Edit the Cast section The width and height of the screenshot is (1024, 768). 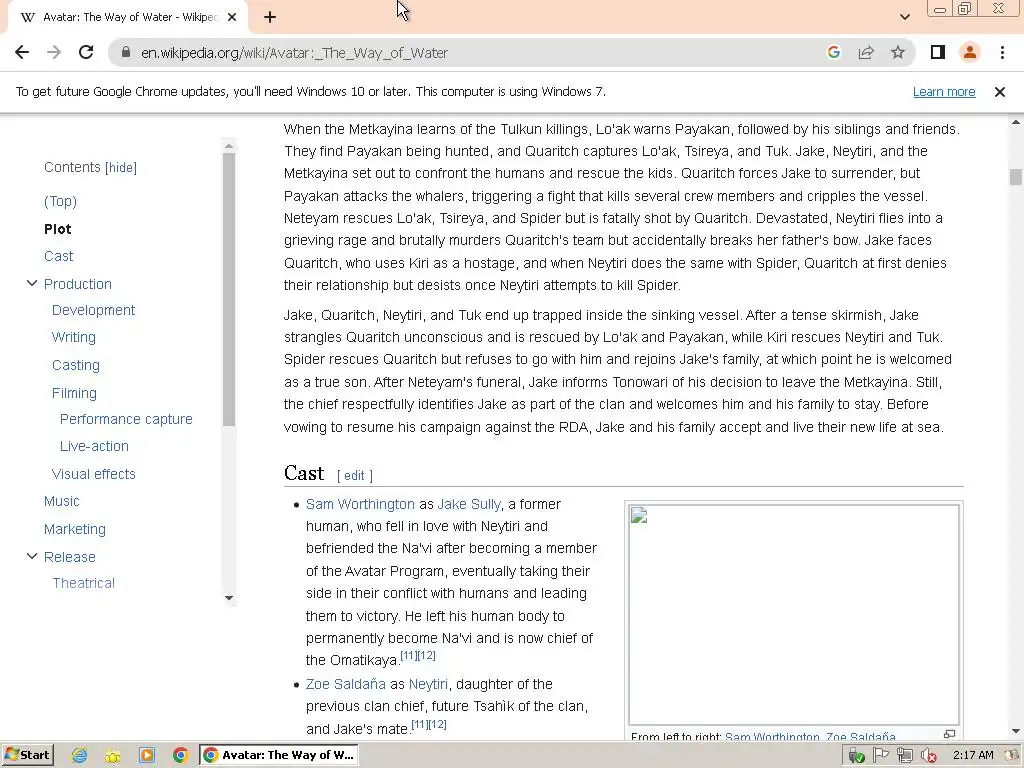point(354,476)
